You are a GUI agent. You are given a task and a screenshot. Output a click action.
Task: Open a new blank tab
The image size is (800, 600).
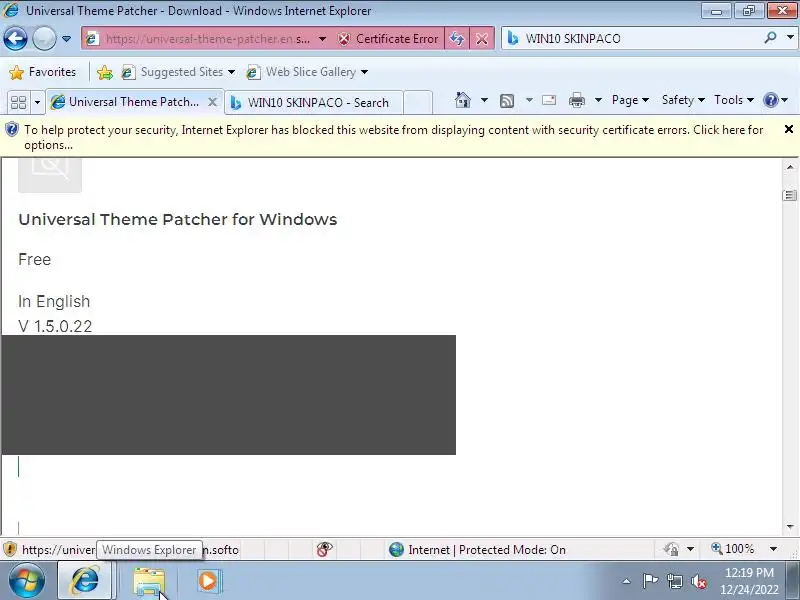tap(418, 102)
